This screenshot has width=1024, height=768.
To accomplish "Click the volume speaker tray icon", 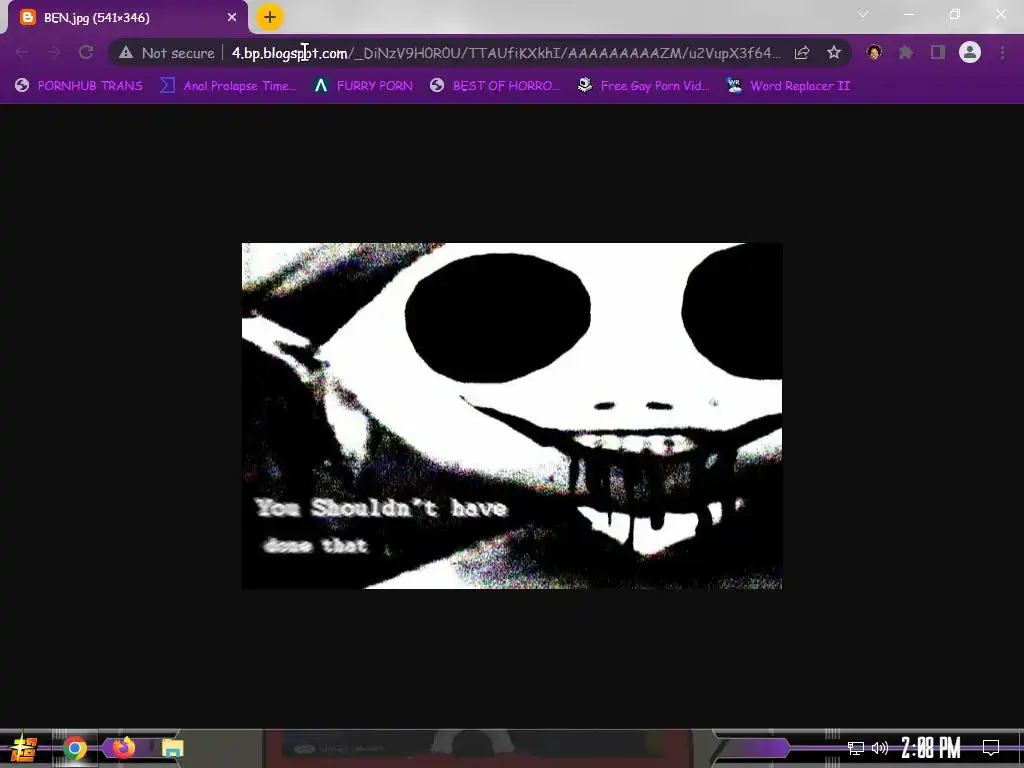I will [880, 748].
